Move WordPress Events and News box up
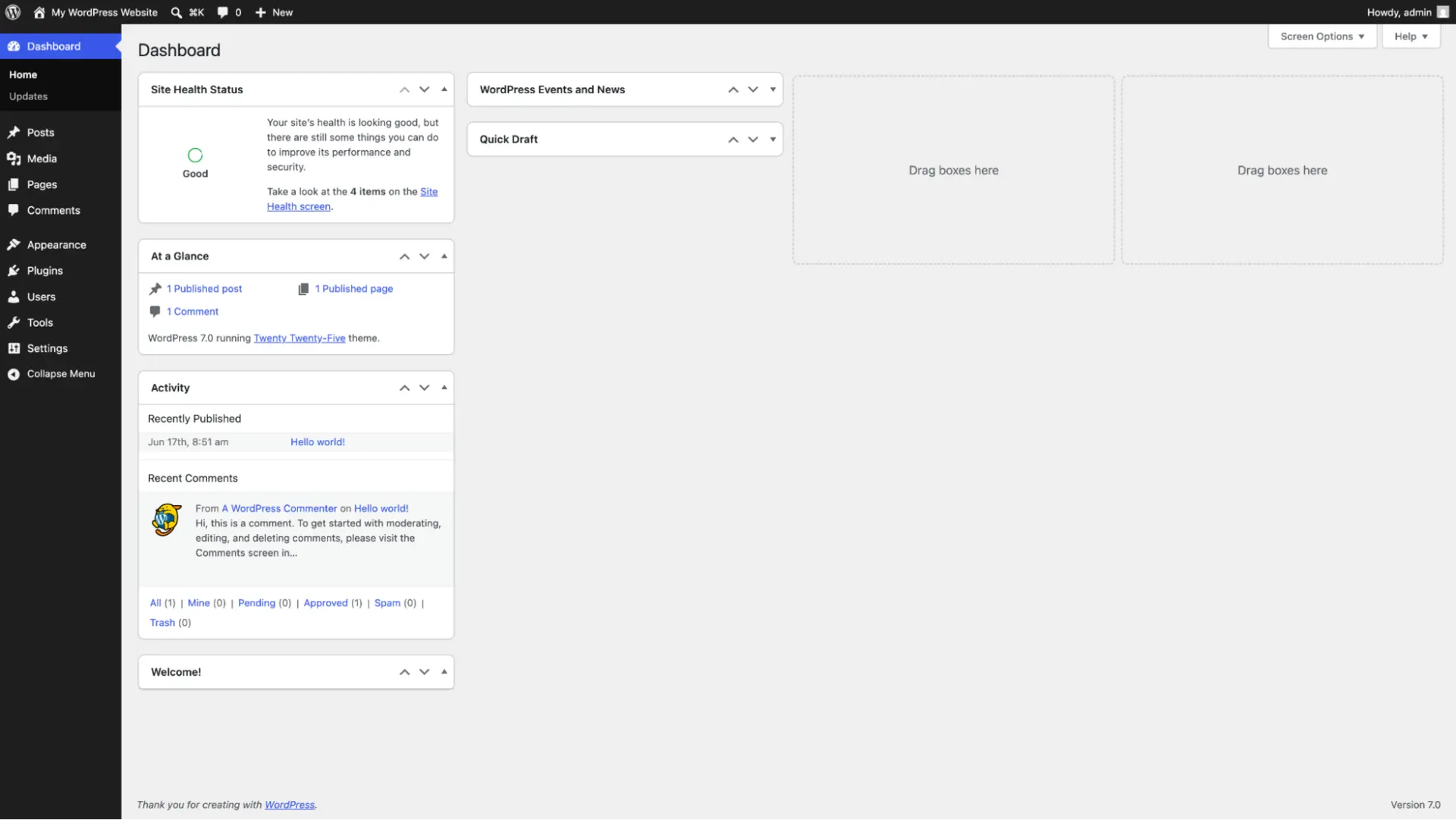 [x=733, y=90]
